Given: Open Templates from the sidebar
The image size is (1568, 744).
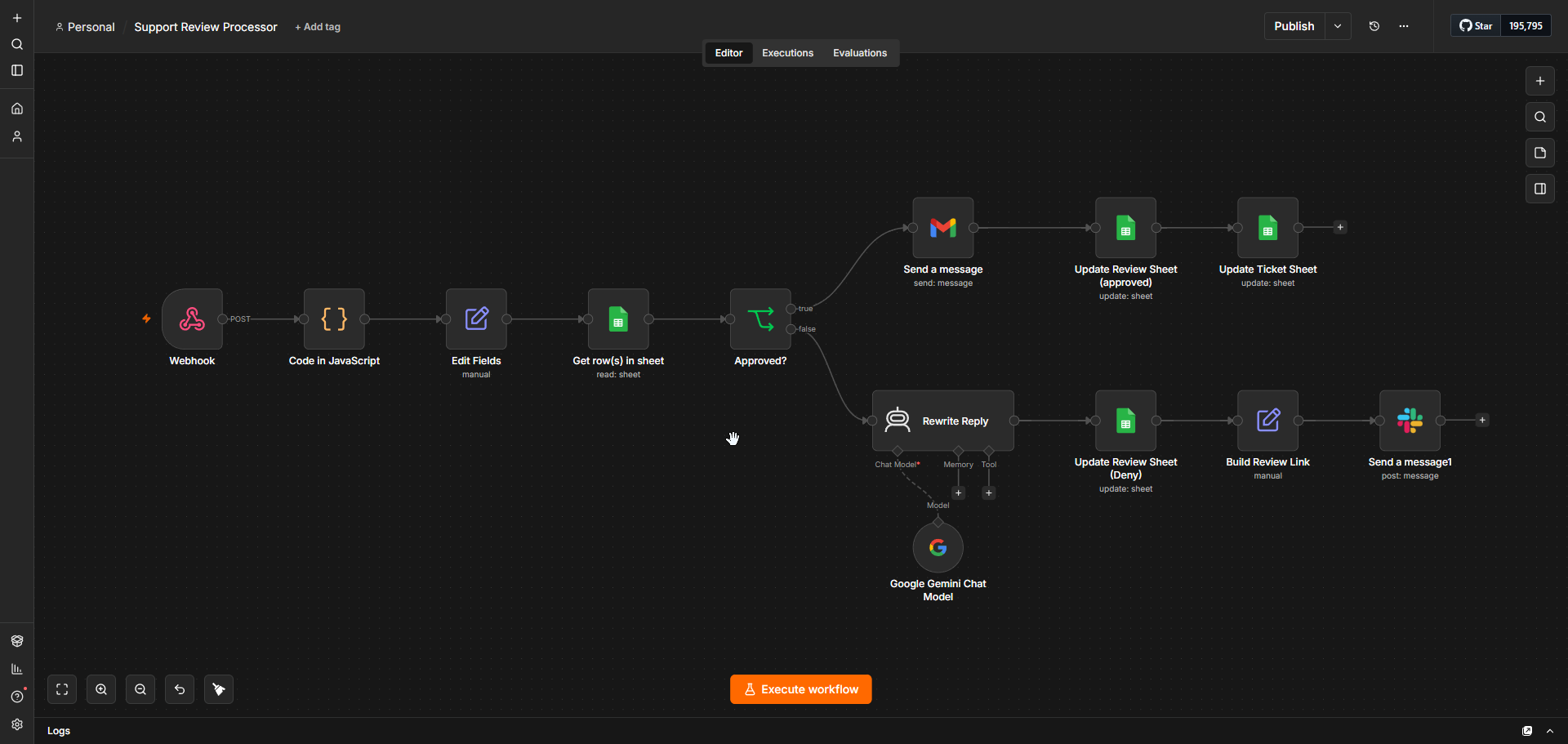Looking at the screenshot, I should [x=17, y=641].
